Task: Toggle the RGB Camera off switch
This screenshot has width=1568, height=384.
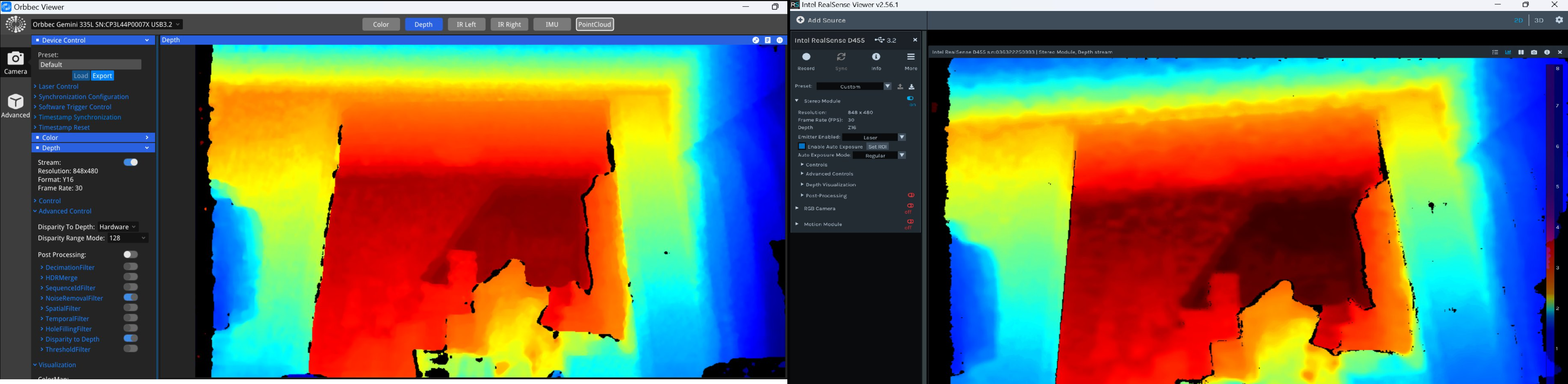Action: pyautogui.click(x=910, y=206)
